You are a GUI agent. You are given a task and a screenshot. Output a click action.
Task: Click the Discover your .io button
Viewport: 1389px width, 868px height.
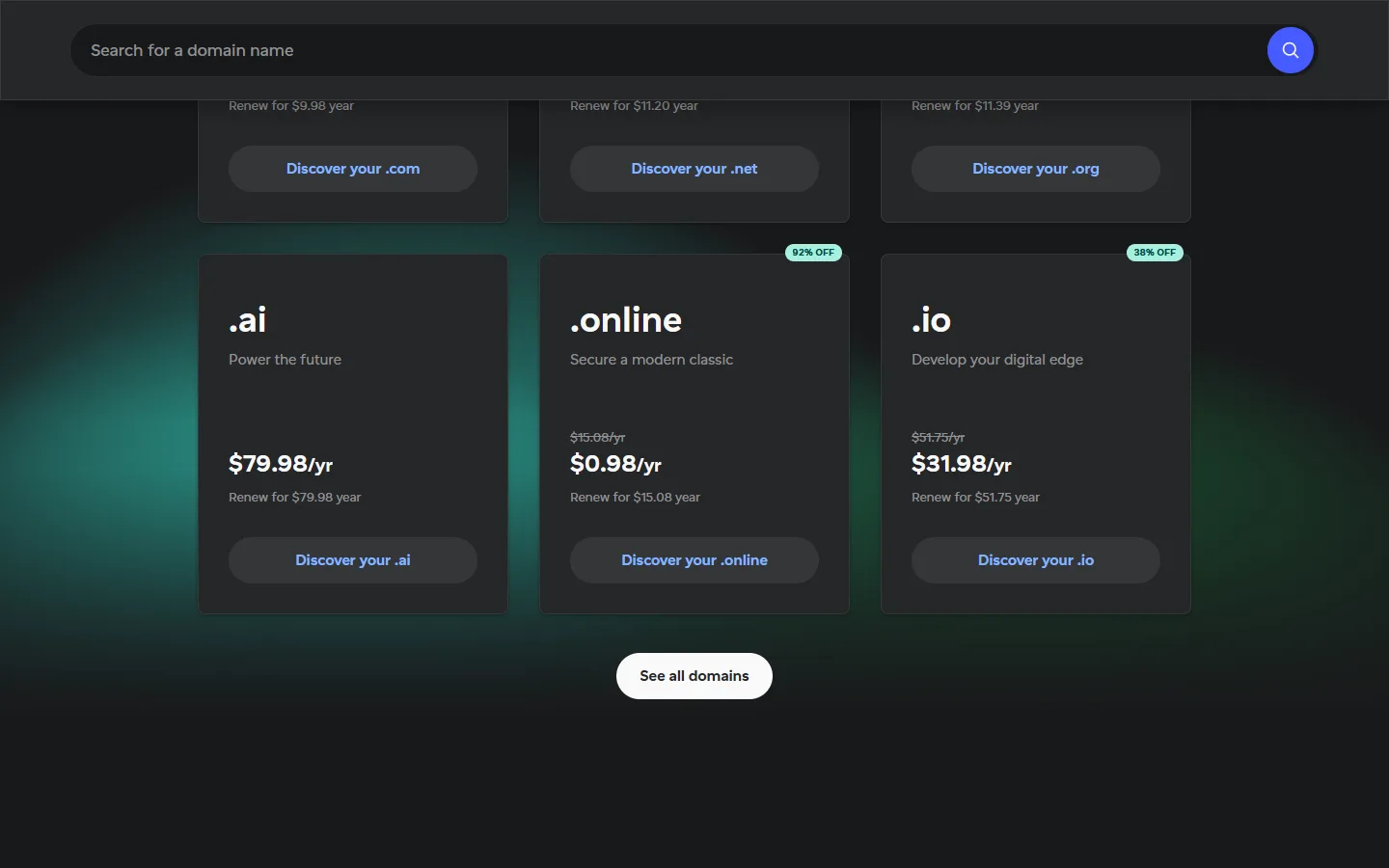tap(1036, 560)
